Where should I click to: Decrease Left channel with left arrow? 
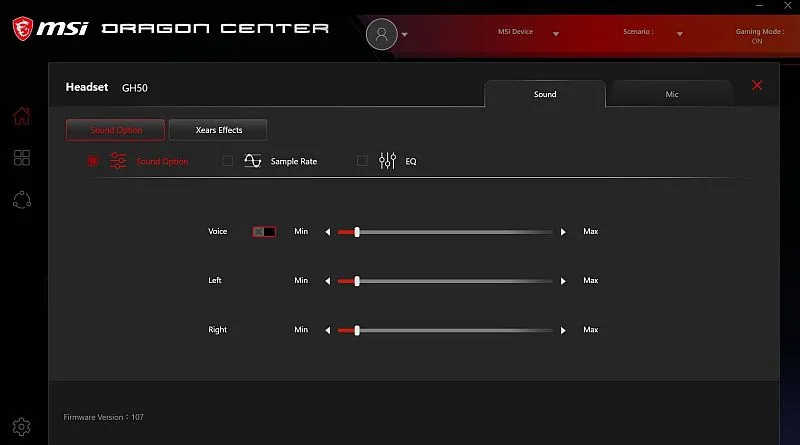(x=328, y=281)
